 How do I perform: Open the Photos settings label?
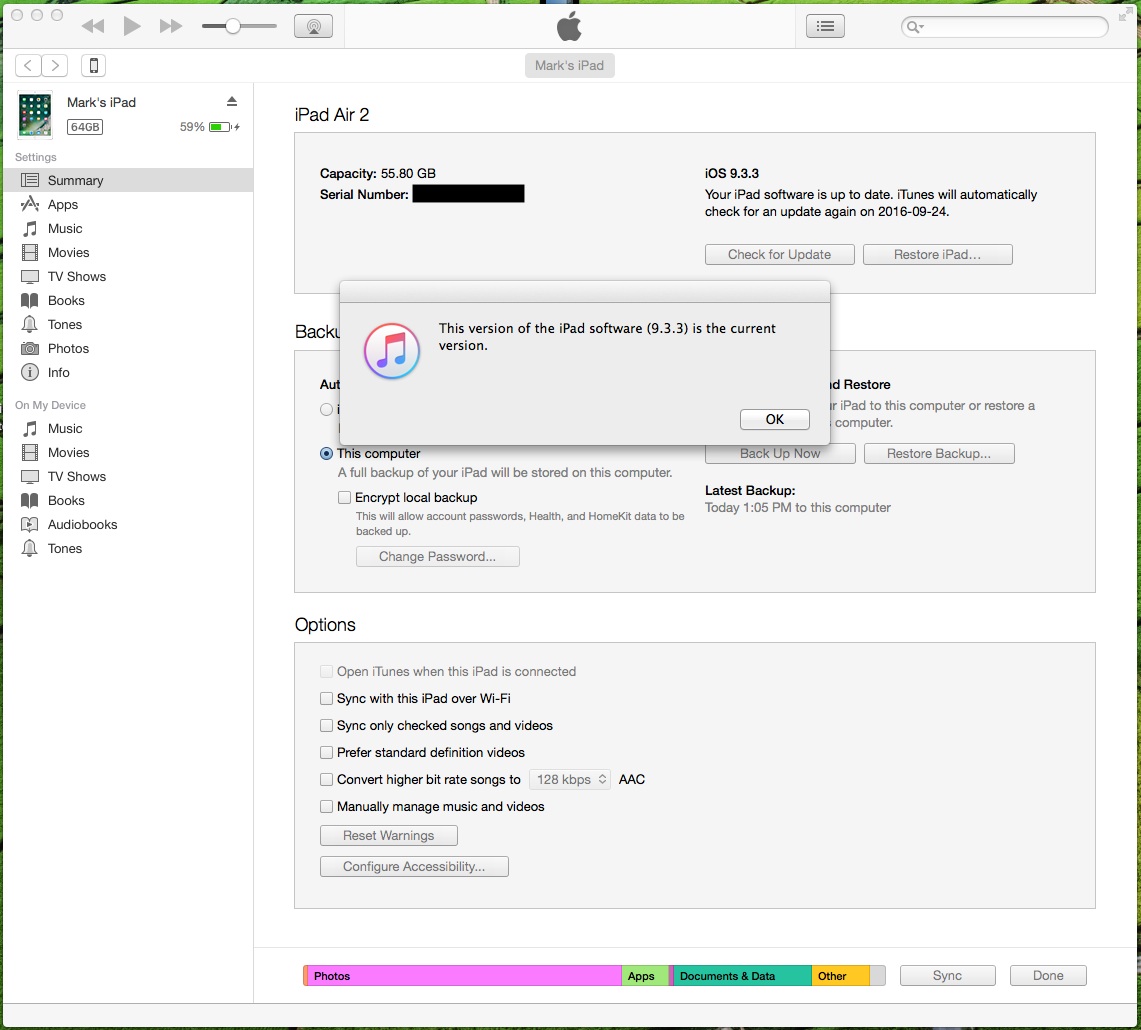pos(68,349)
